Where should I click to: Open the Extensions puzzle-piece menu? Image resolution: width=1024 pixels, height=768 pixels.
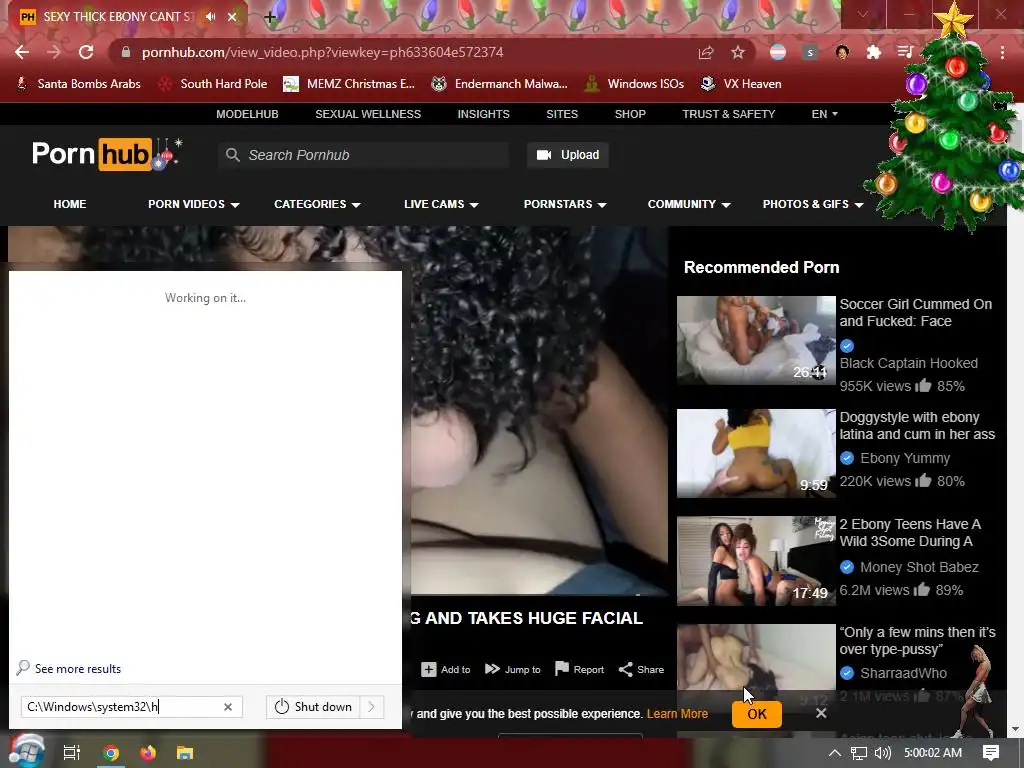click(x=874, y=52)
